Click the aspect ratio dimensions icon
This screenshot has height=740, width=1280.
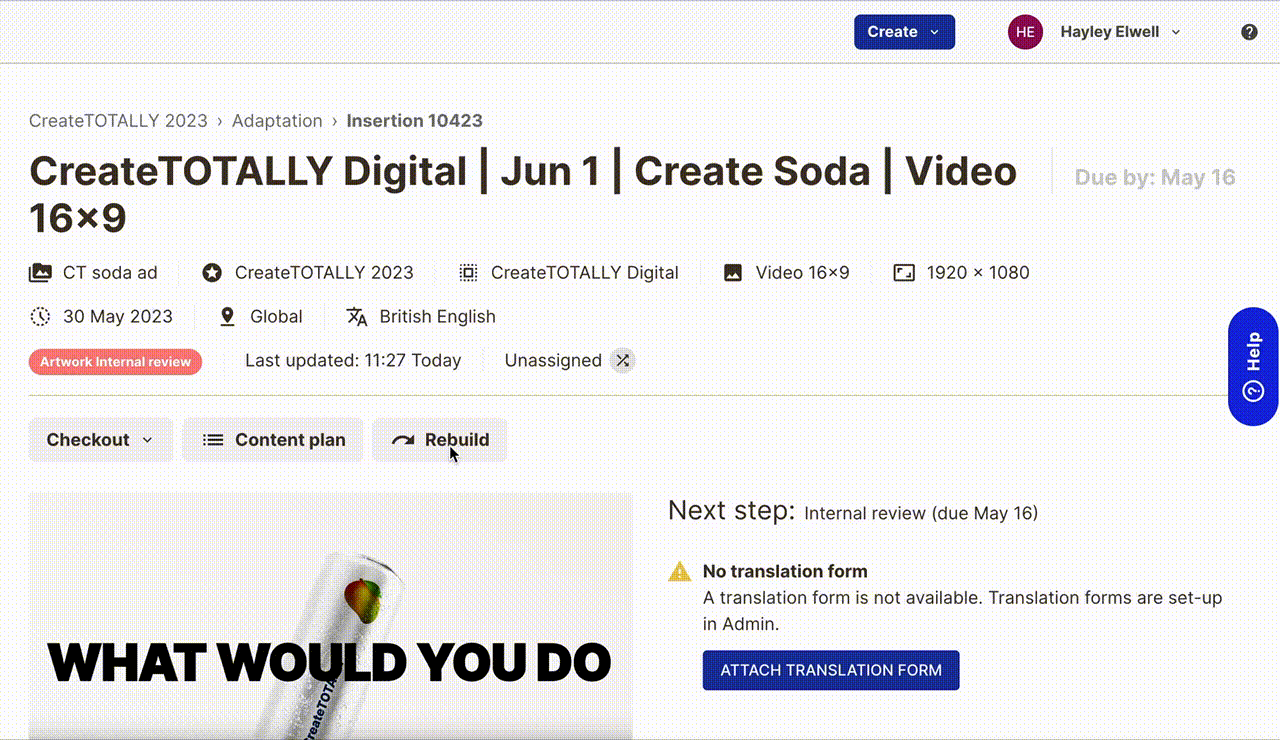pyautogui.click(x=904, y=272)
